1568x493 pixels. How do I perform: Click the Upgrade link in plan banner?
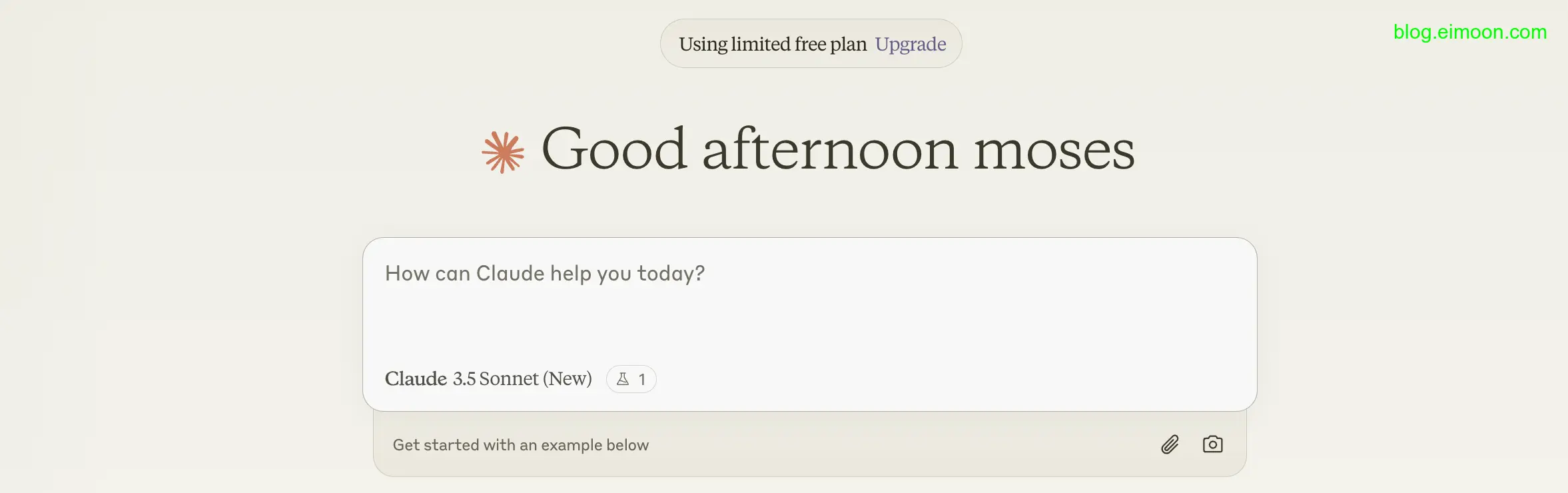tap(910, 44)
